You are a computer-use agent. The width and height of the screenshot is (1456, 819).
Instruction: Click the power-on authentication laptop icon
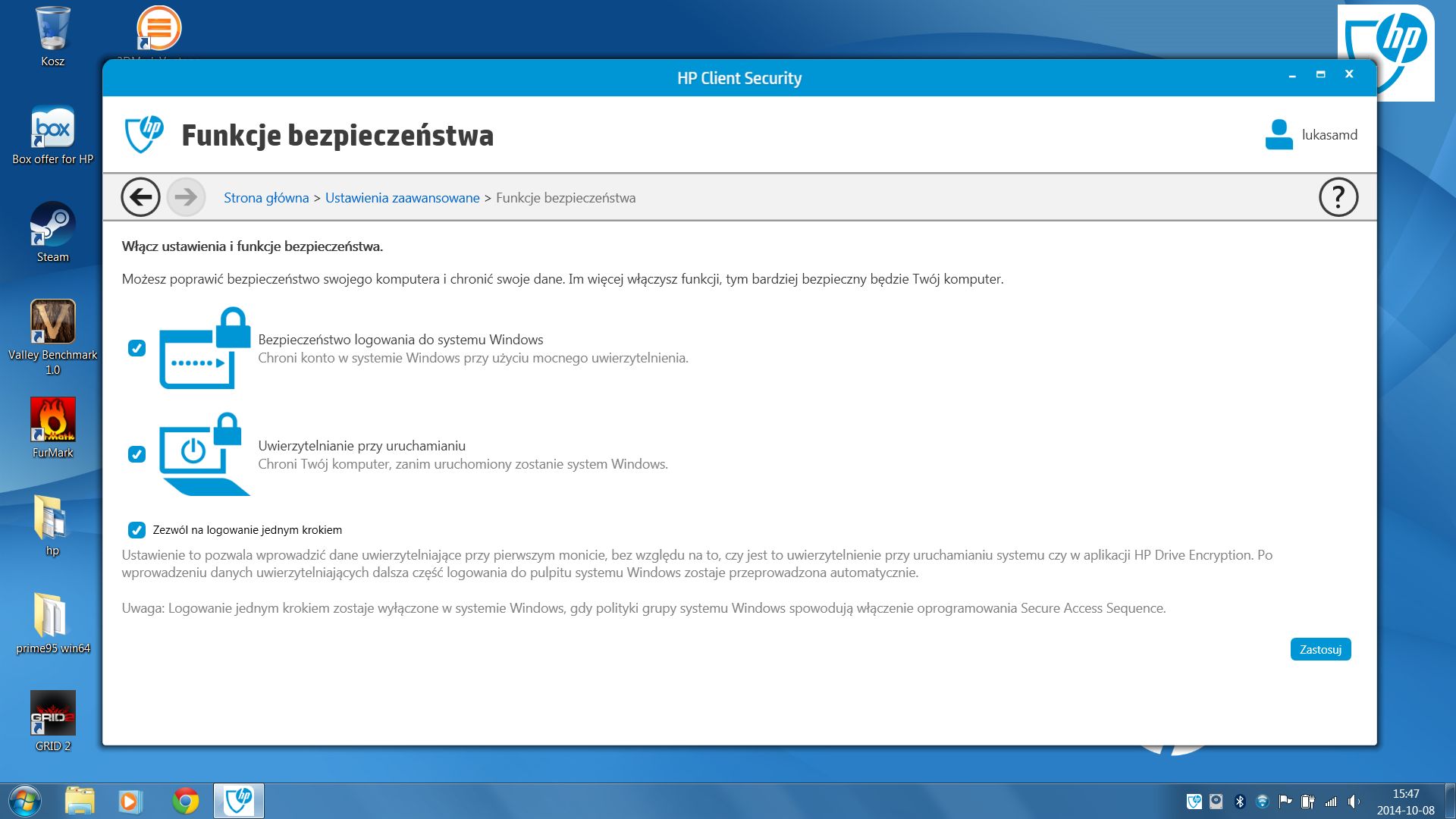(203, 454)
